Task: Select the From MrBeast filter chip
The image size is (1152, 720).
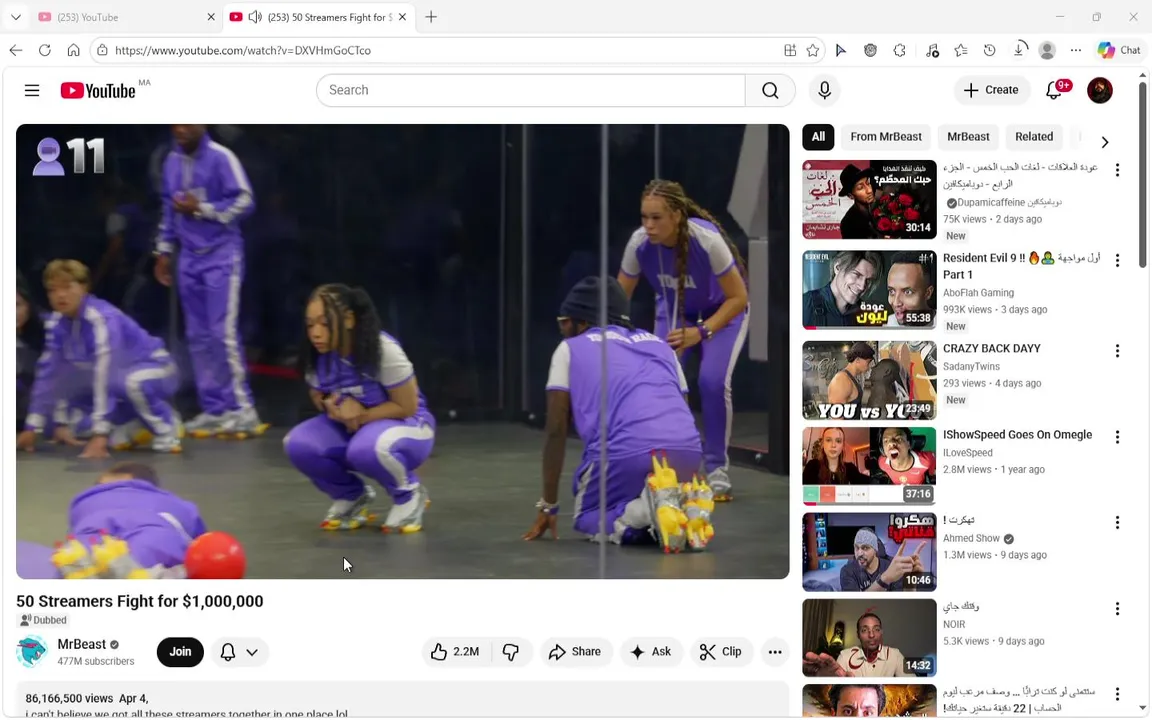Action: pyautogui.click(x=885, y=137)
